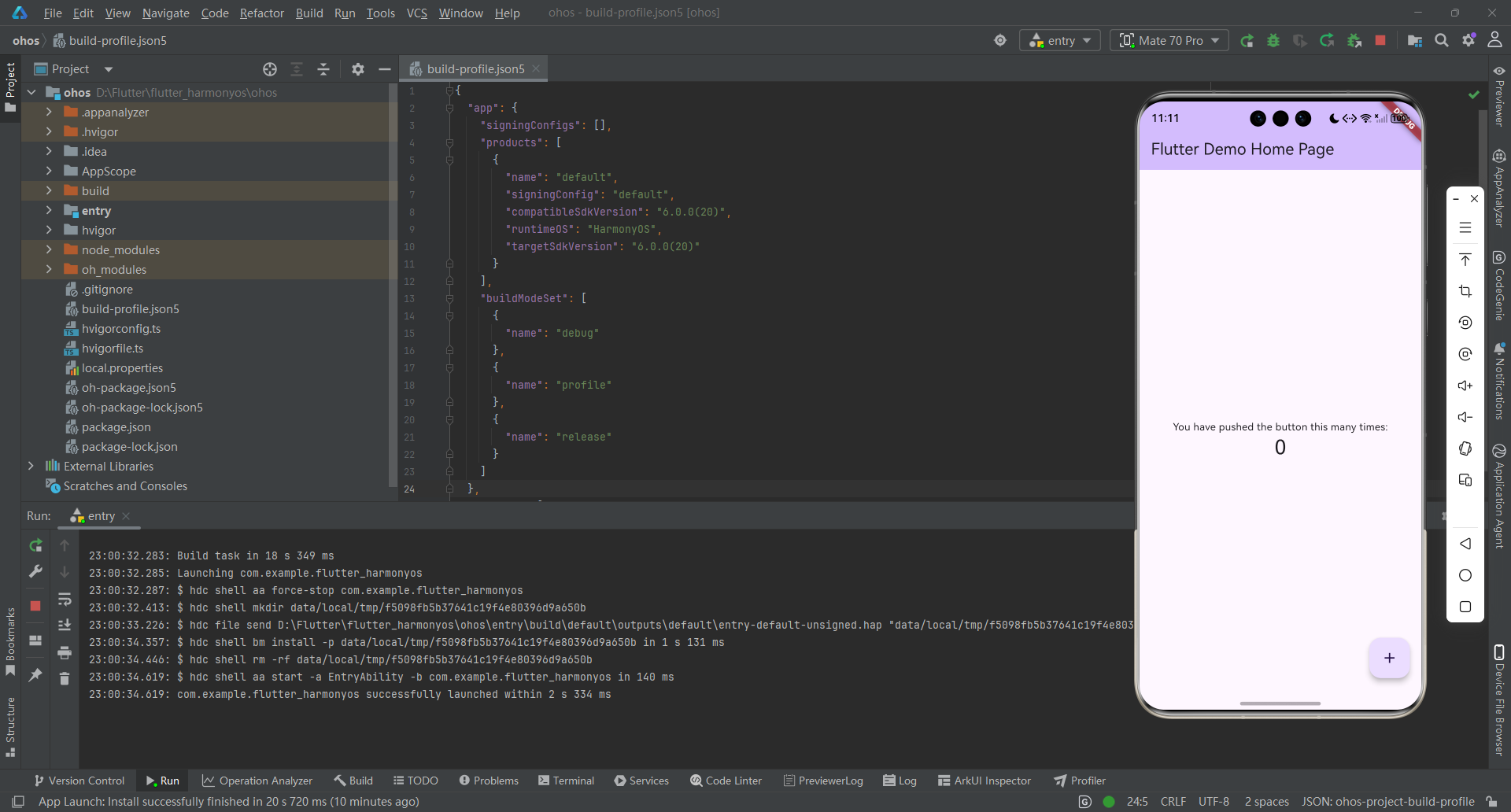Increase emulator volume
The image size is (1511, 812).
[1465, 386]
